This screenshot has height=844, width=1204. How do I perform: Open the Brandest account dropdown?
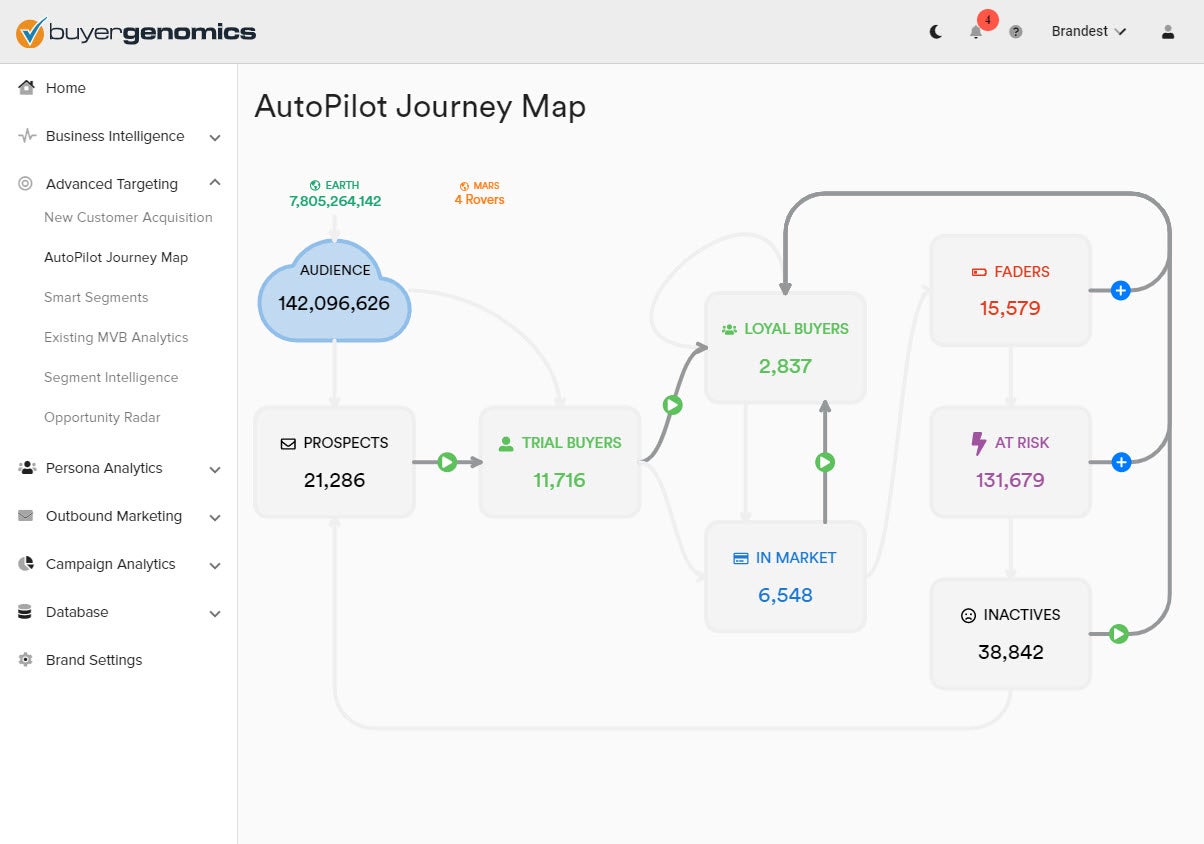tap(1089, 32)
